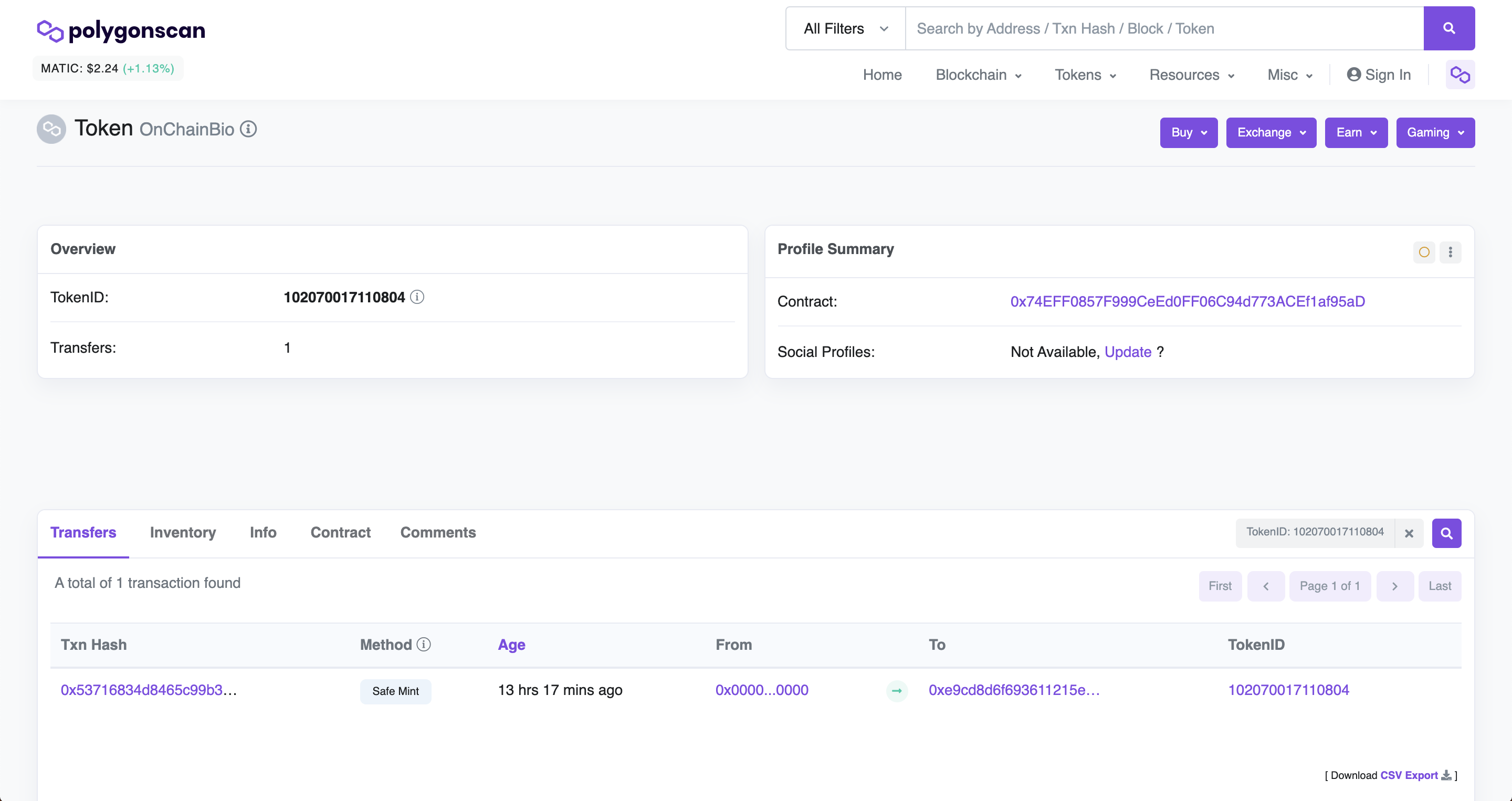Screen dimensions: 1512x801
Task: Click the purple search magnifier button in header
Action: coord(1448,28)
